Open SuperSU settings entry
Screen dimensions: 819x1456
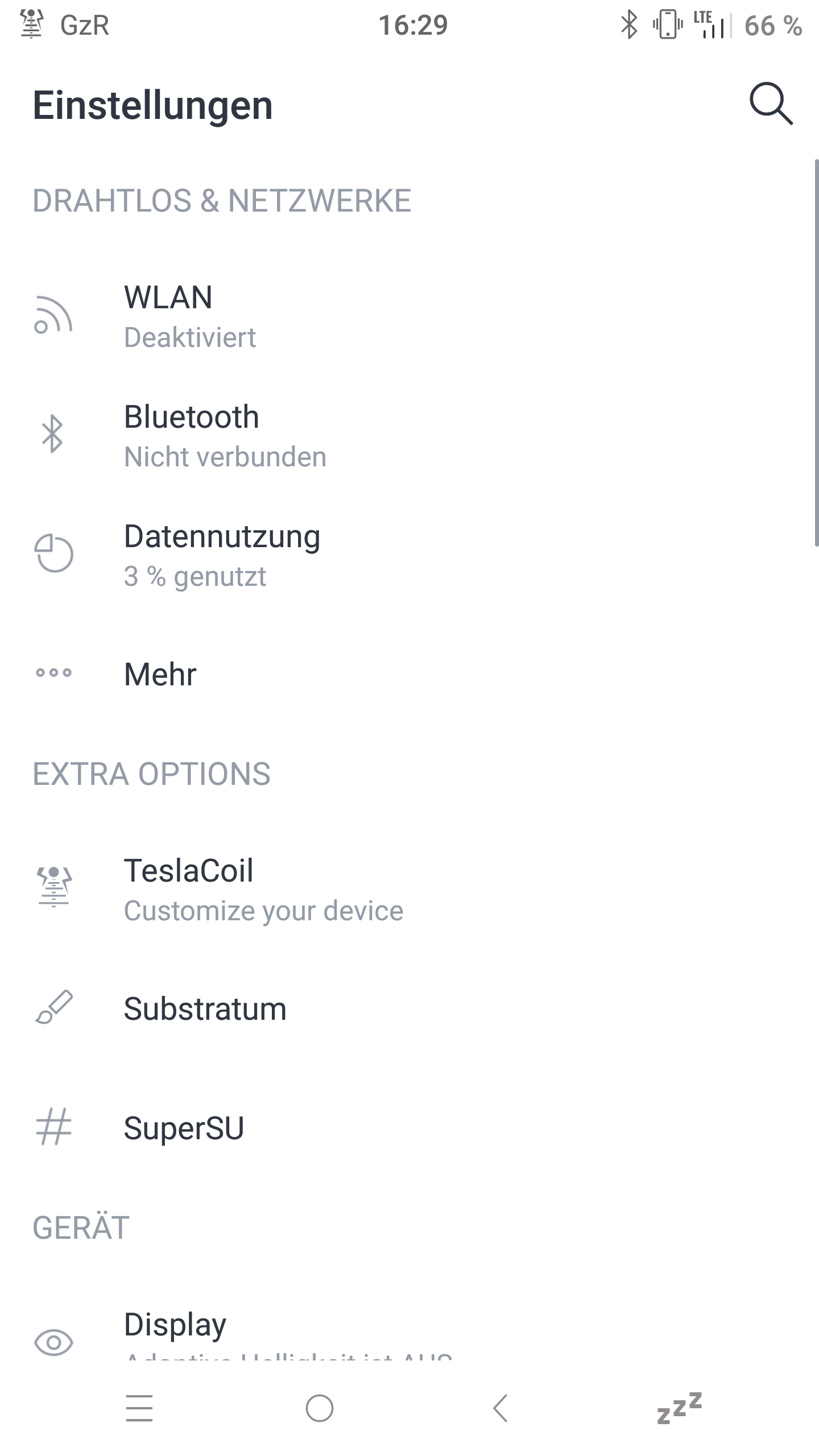(x=184, y=1128)
